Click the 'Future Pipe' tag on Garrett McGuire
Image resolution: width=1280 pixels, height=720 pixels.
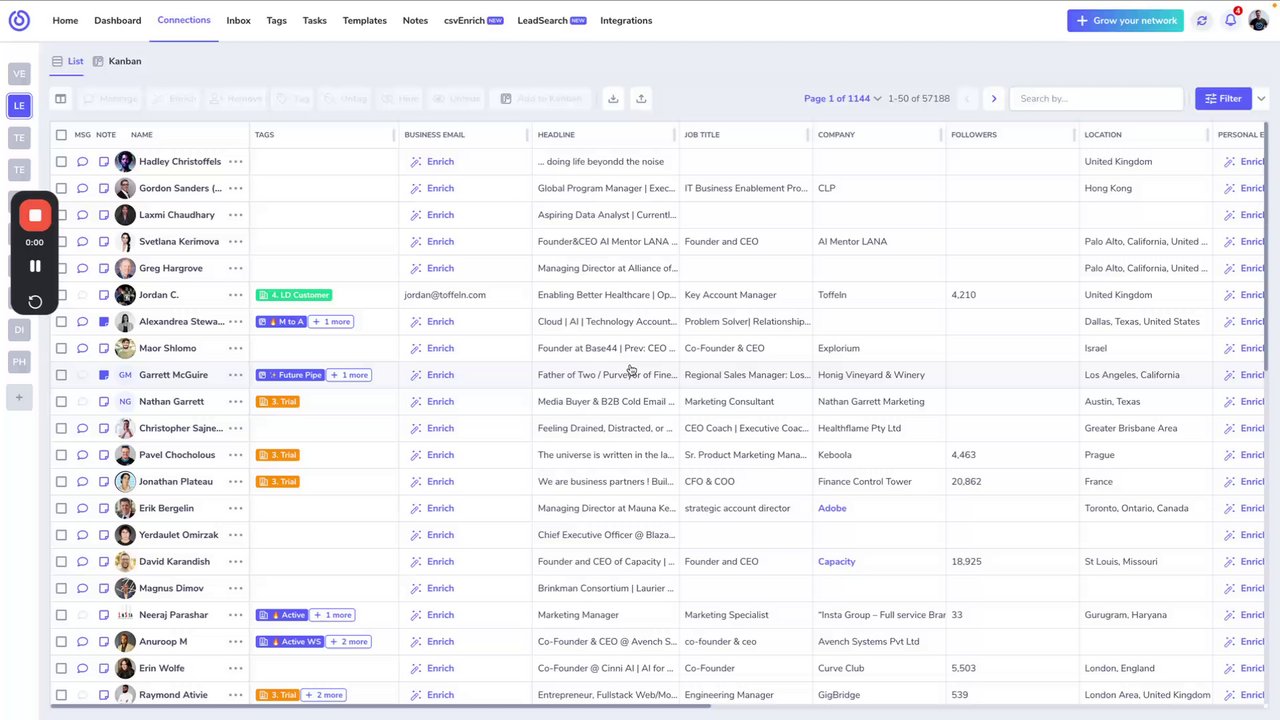pos(290,375)
